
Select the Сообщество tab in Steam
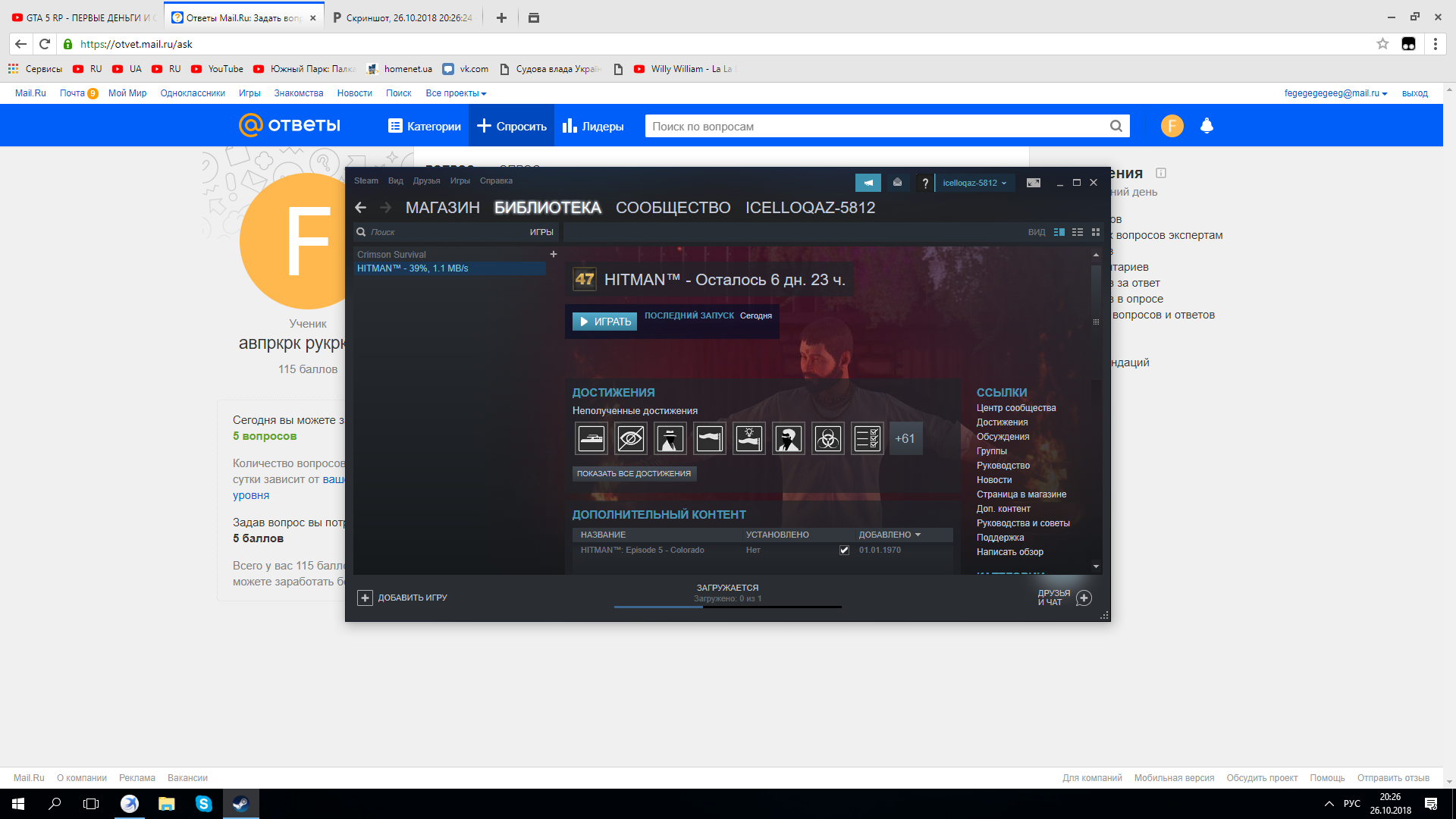point(673,207)
